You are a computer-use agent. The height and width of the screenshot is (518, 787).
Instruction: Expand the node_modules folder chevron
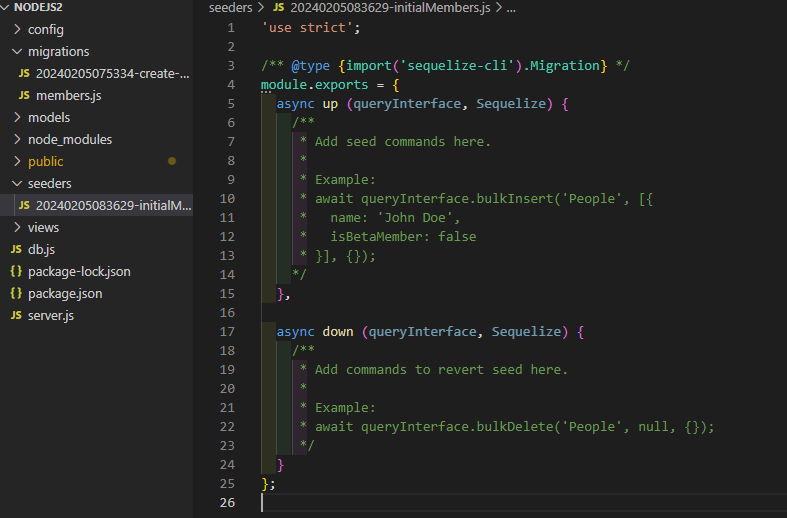[17, 139]
